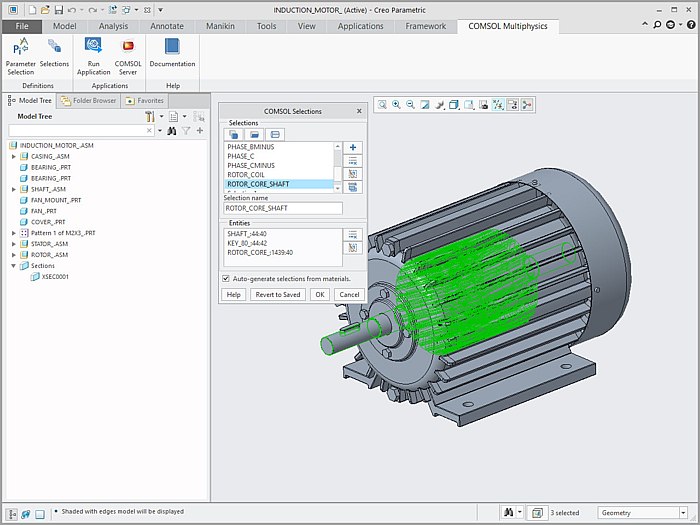This screenshot has height=525, width=700.
Task: Undo the last action in the toolbar
Action: tap(72, 10)
